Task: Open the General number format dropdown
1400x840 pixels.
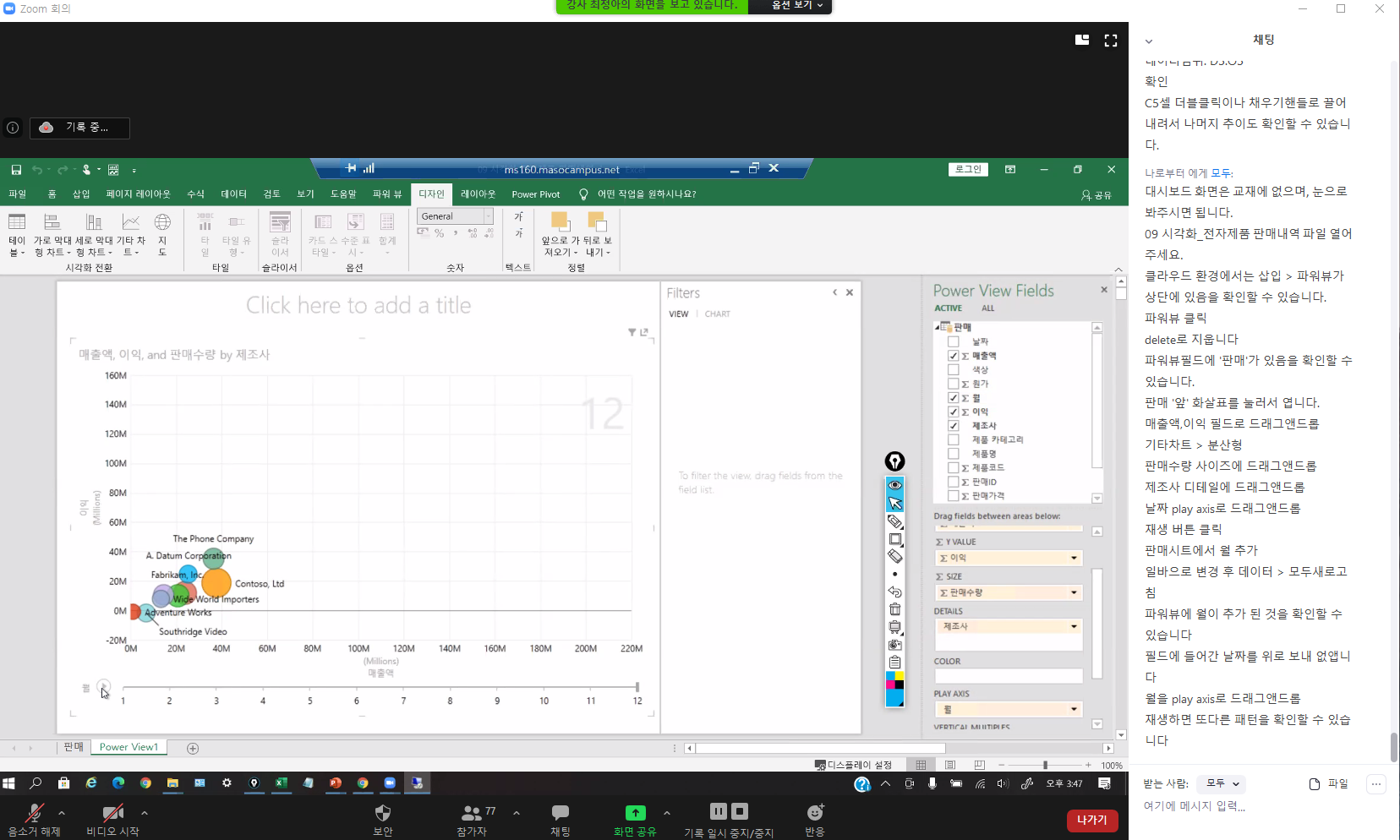Action: pos(488,216)
